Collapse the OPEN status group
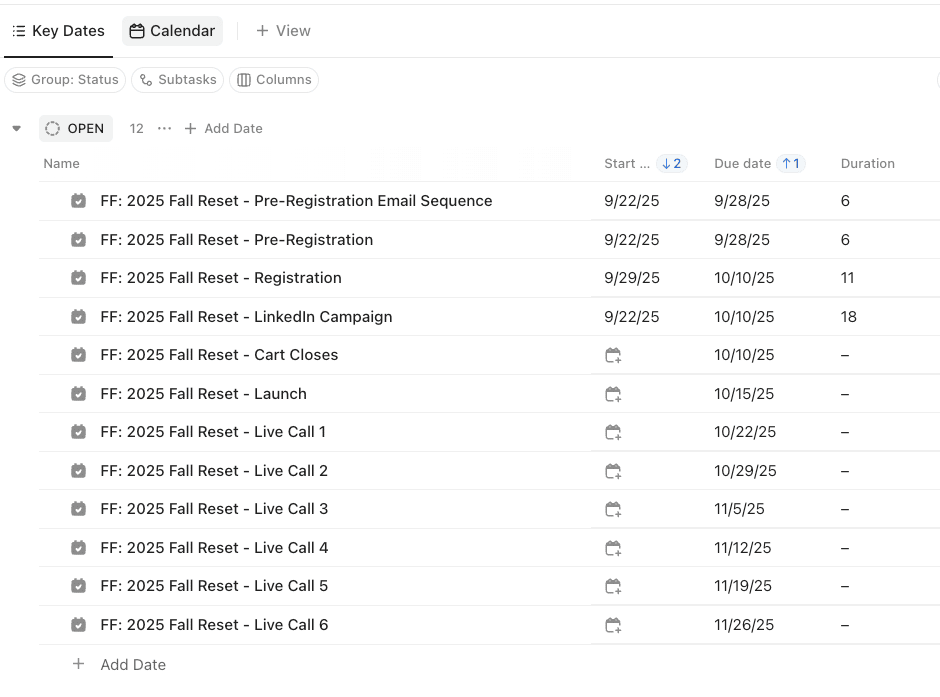 pyautogui.click(x=16, y=128)
